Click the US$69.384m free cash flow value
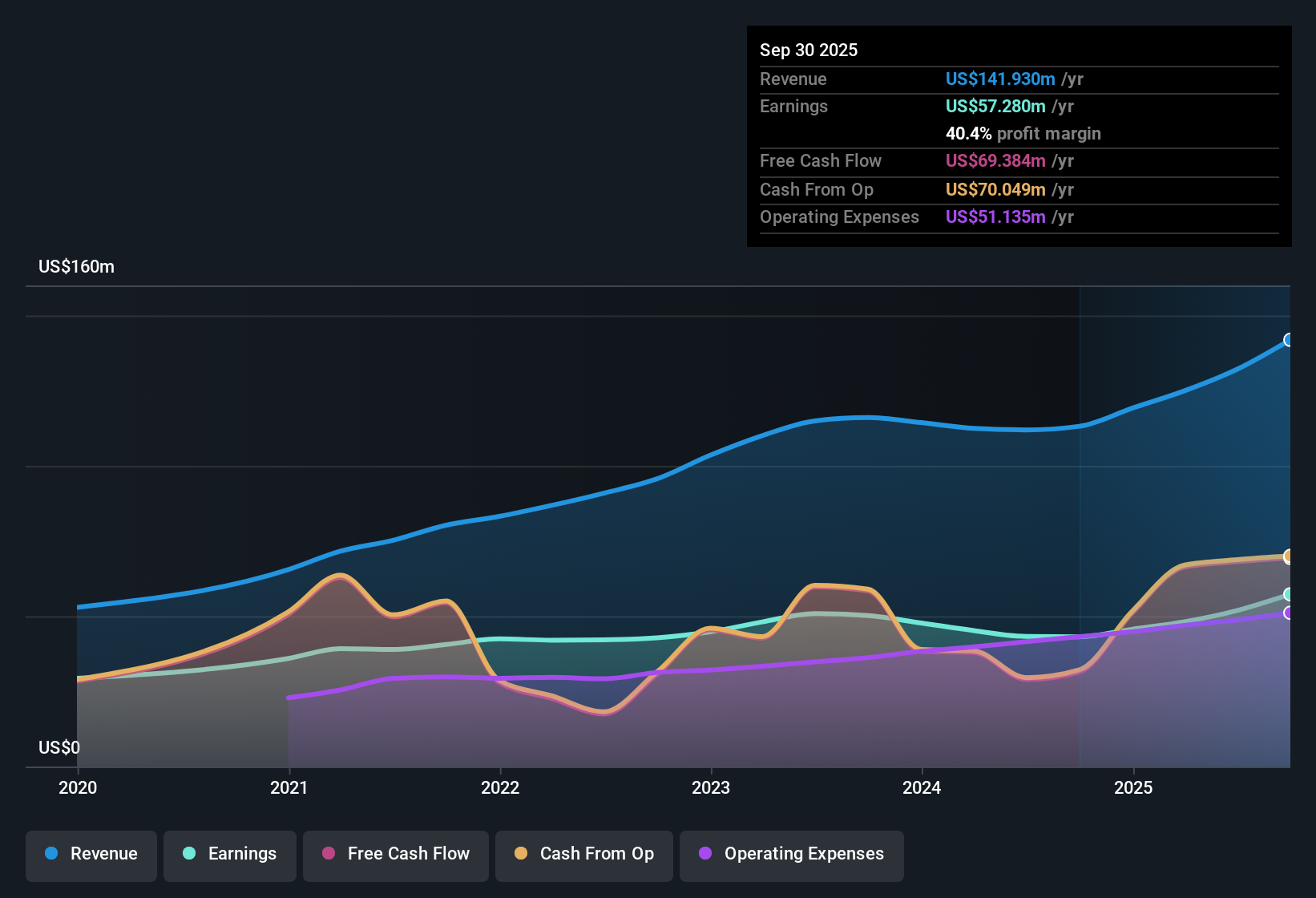 995,160
